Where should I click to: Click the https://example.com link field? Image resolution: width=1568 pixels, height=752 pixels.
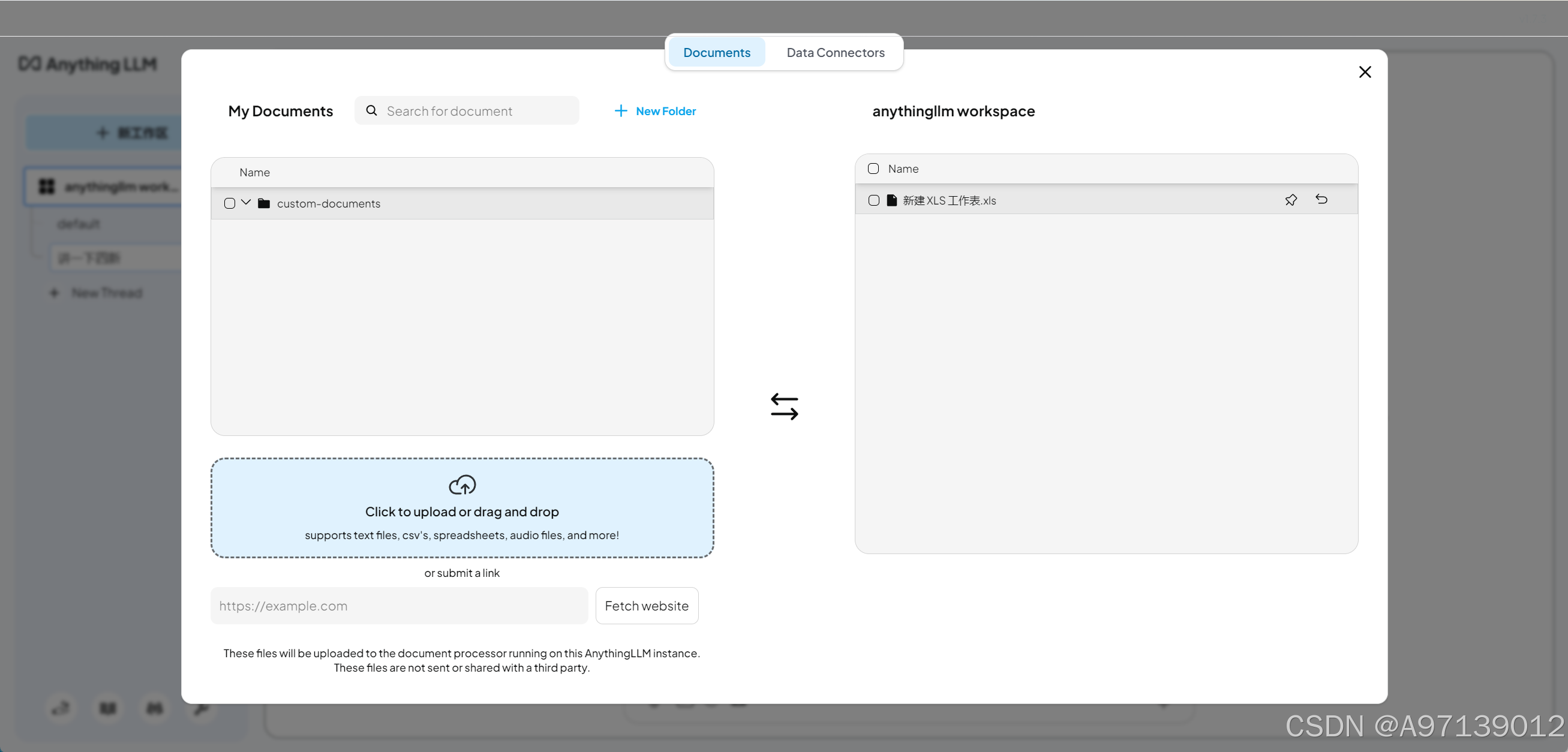[399, 605]
